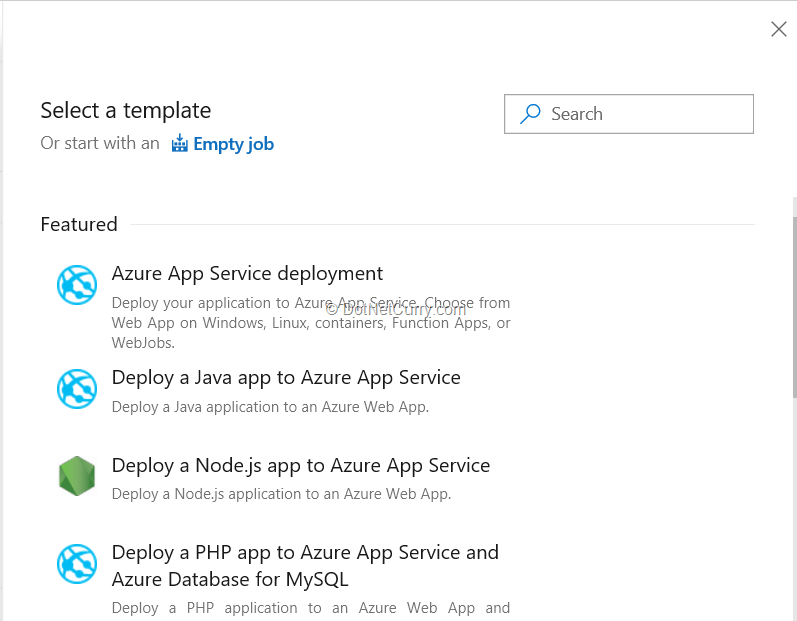Click the magnifier icon in Search box
This screenshot has width=797, height=621.
click(530, 114)
